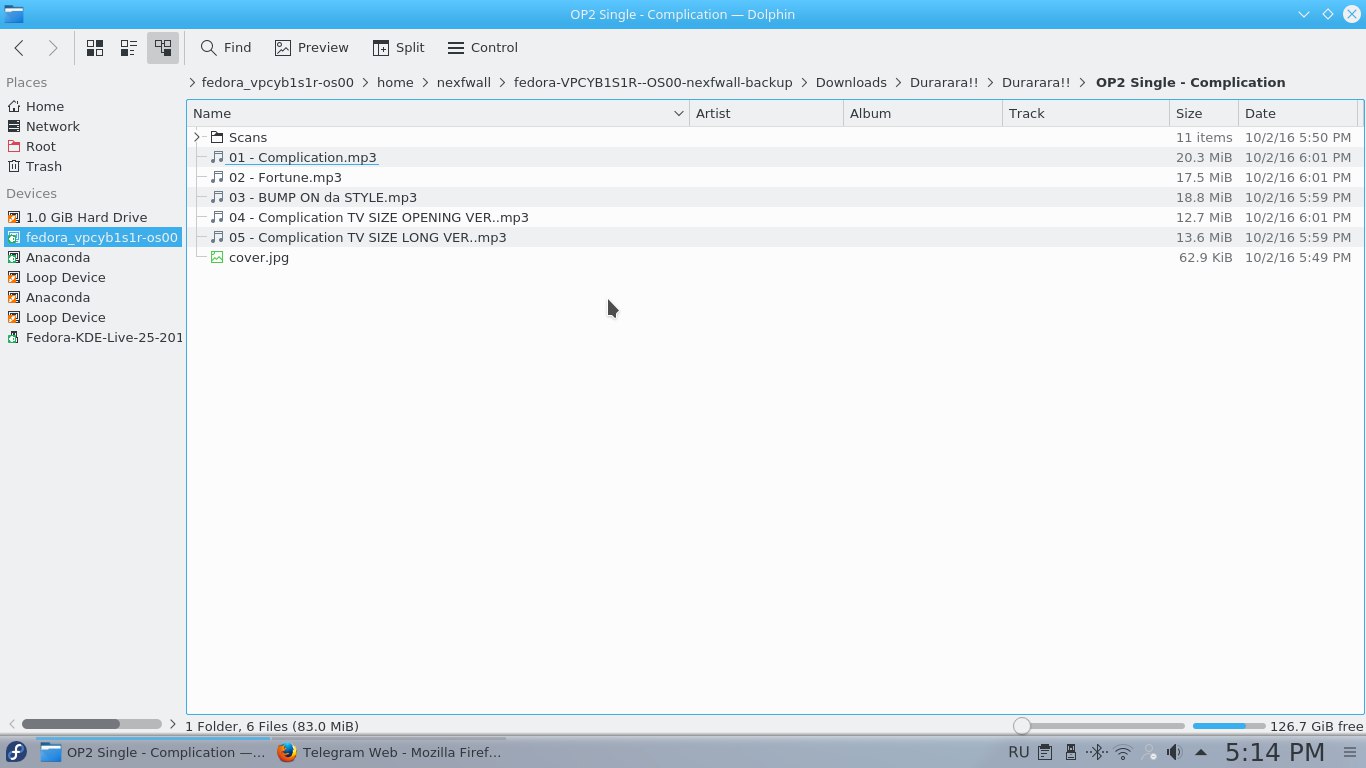The image size is (1366, 768).
Task: Click audio icon of 05 - Complication TV SIZE LONG
Action: [x=217, y=237]
